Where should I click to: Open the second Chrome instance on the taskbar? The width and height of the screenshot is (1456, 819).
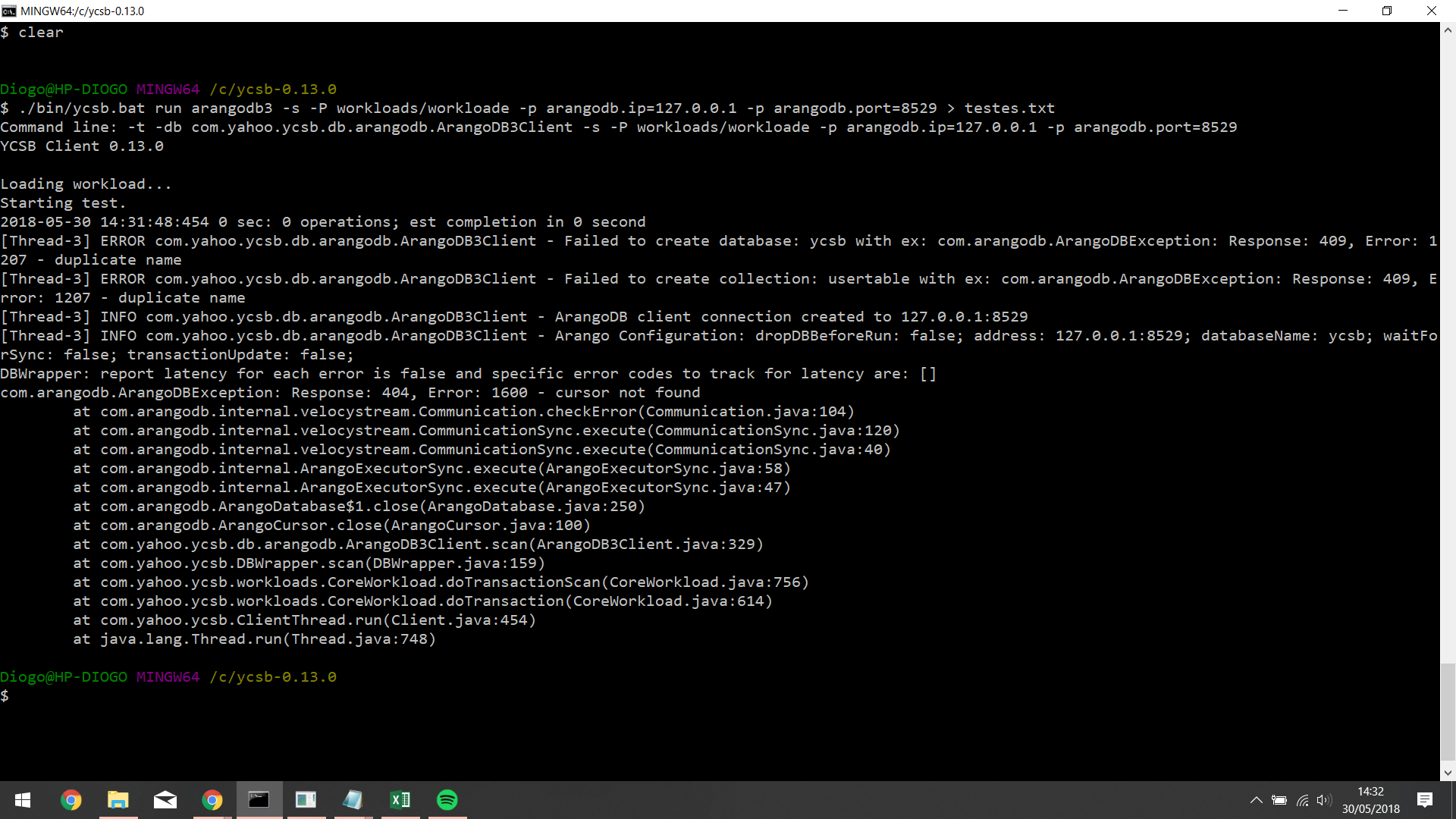coord(212,800)
